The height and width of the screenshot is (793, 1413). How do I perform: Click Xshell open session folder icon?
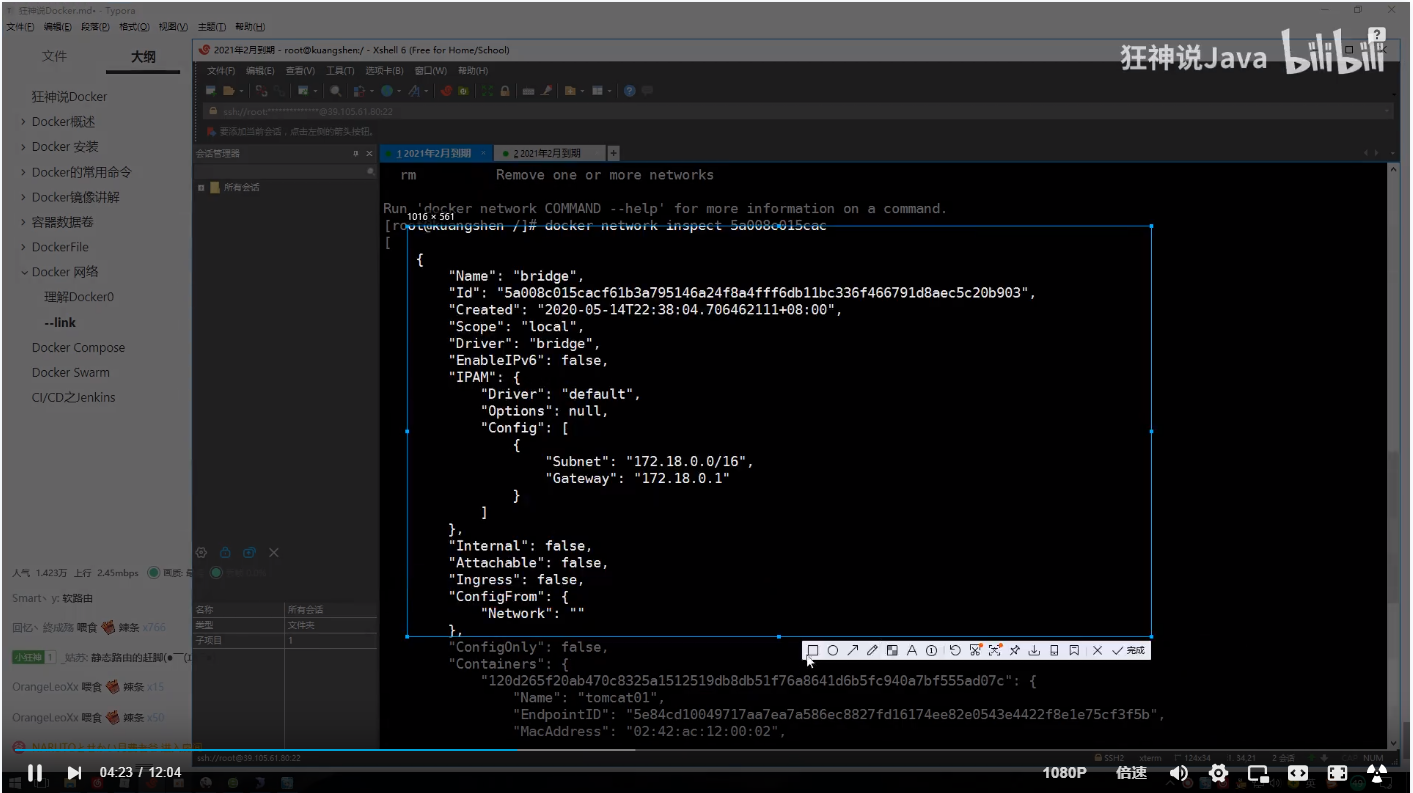(x=230, y=90)
